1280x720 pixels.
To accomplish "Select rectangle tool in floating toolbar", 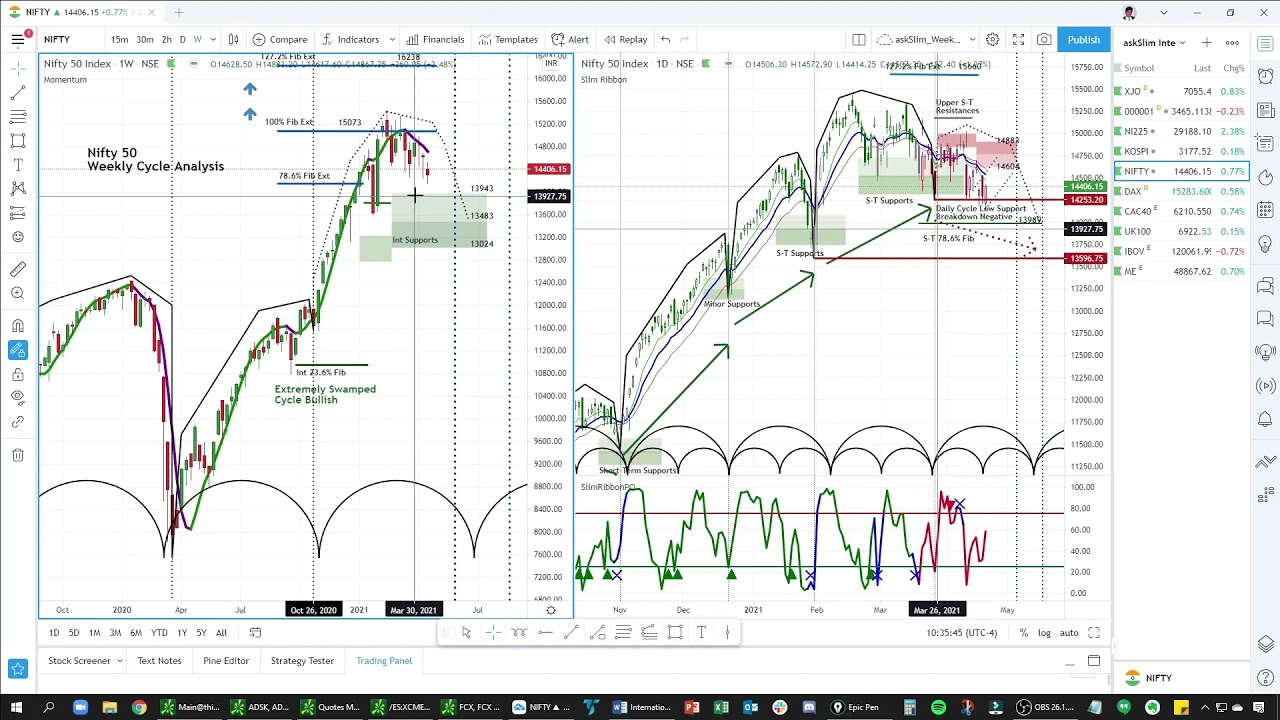I will [675, 632].
